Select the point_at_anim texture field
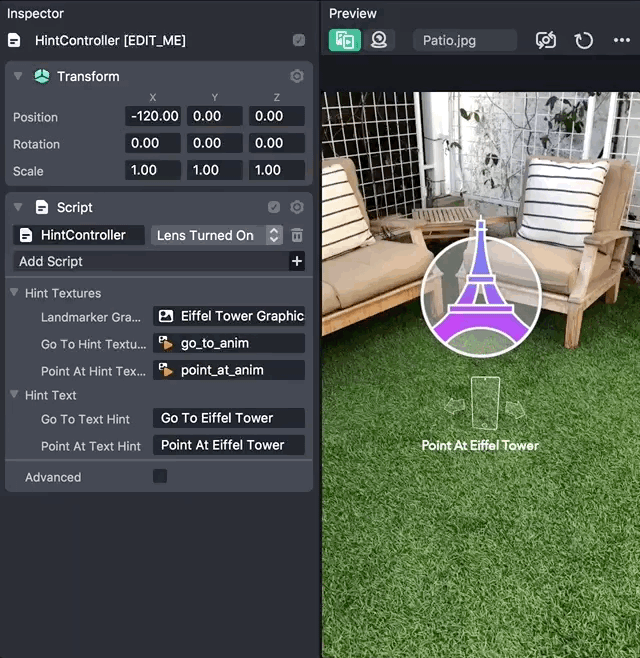The image size is (640, 658). tap(229, 370)
